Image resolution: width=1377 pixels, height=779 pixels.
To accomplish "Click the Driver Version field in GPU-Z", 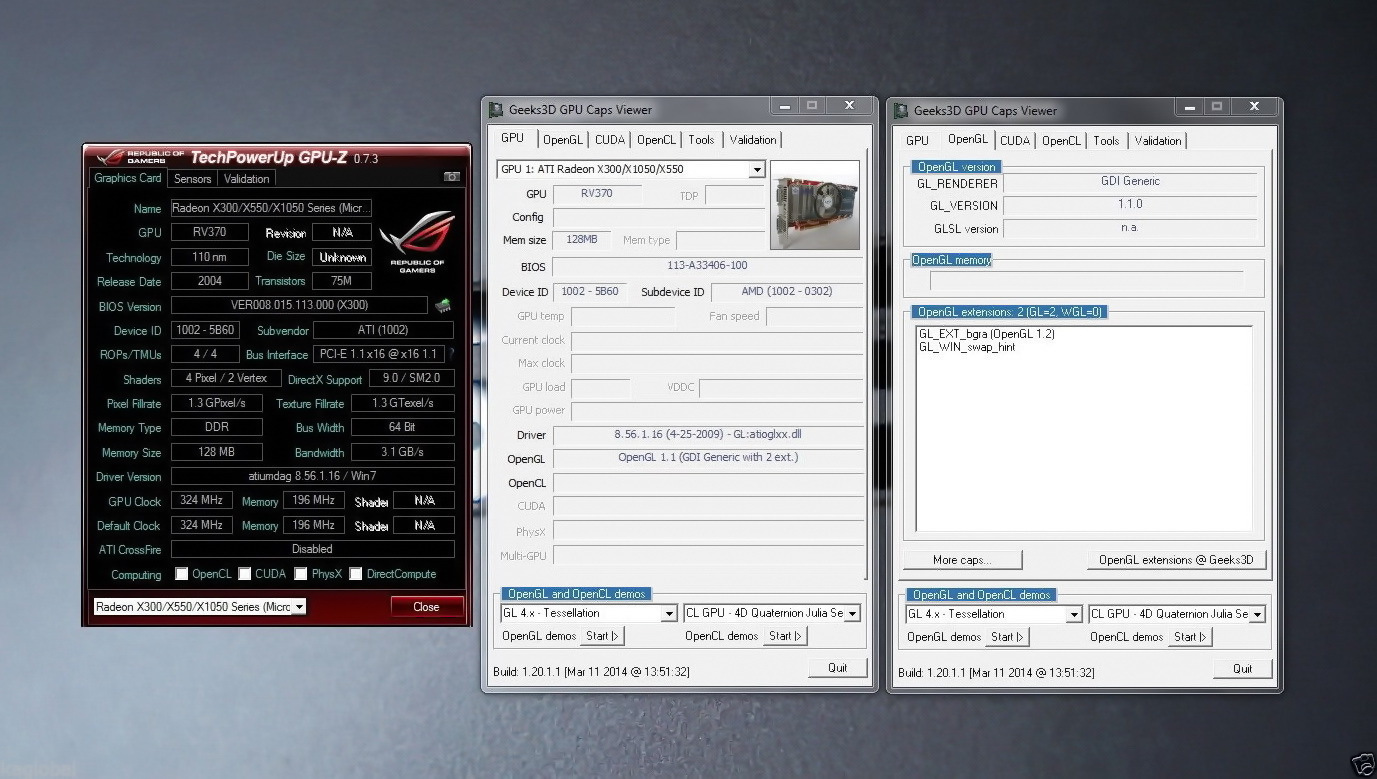I will 313,477.
